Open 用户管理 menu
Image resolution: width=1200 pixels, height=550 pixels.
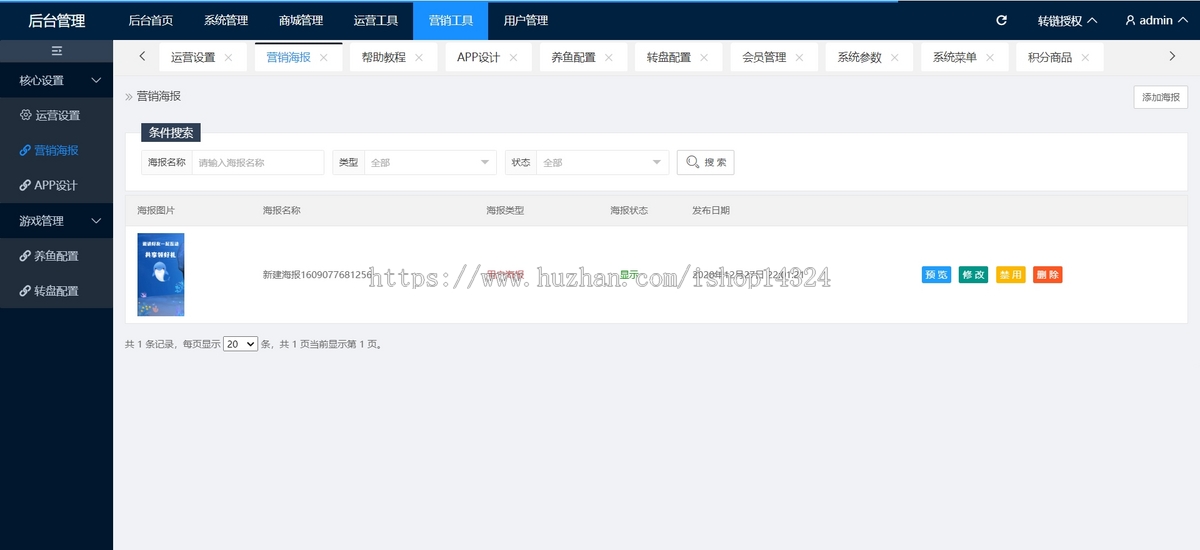point(526,20)
